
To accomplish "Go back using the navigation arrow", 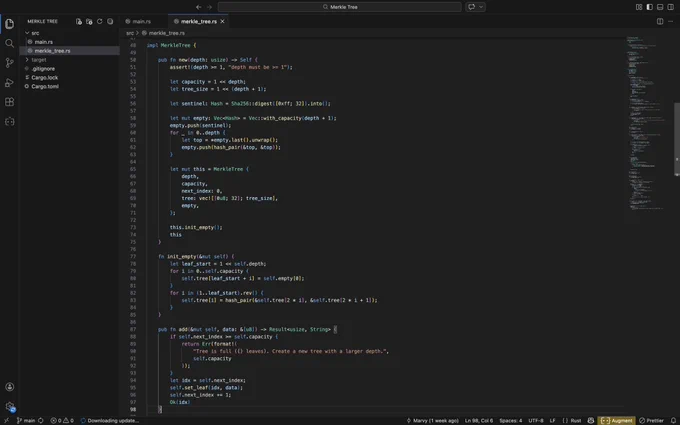I will tap(199, 7).
